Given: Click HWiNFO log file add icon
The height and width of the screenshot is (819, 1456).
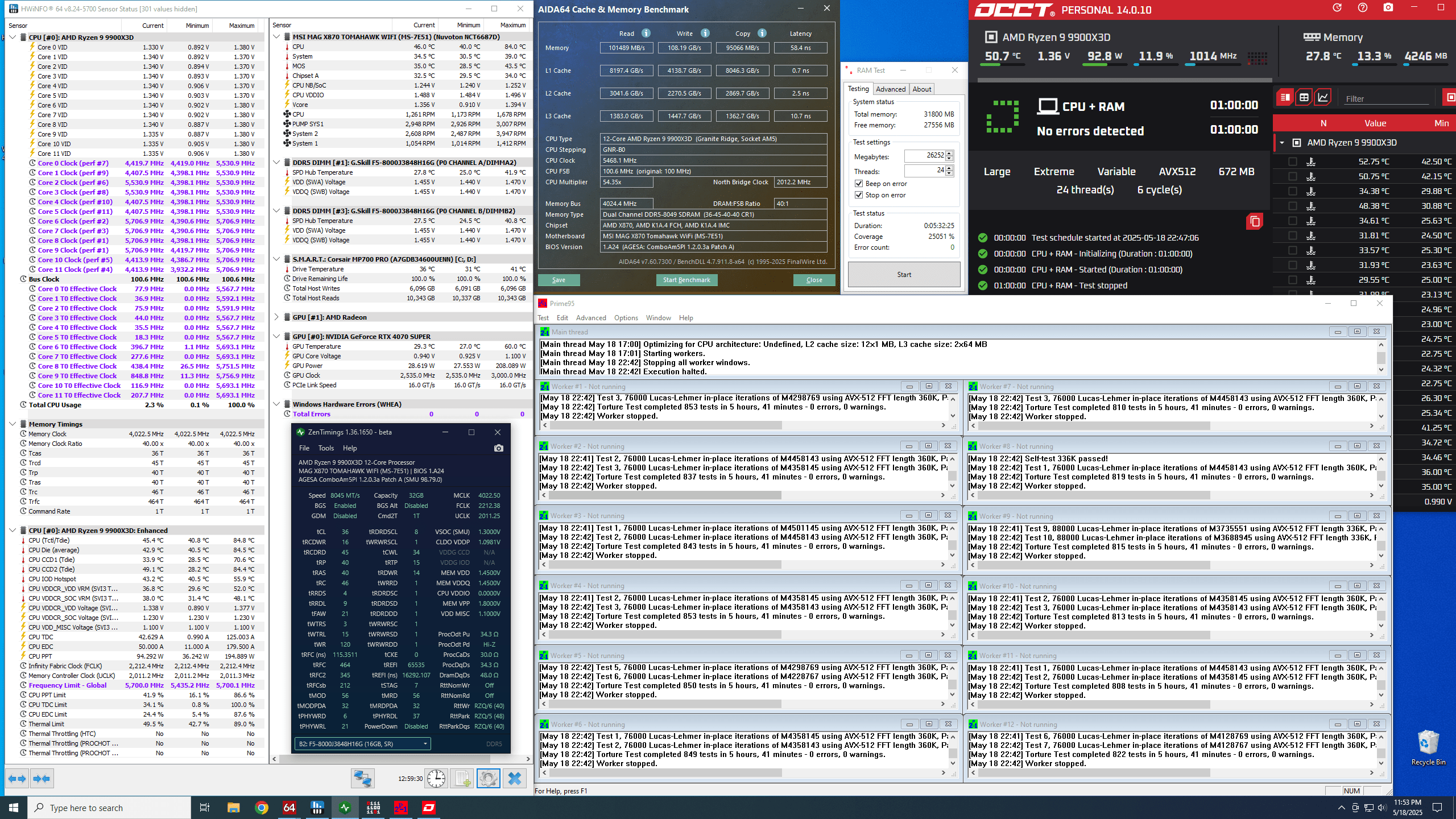Looking at the screenshot, I should (x=462, y=778).
